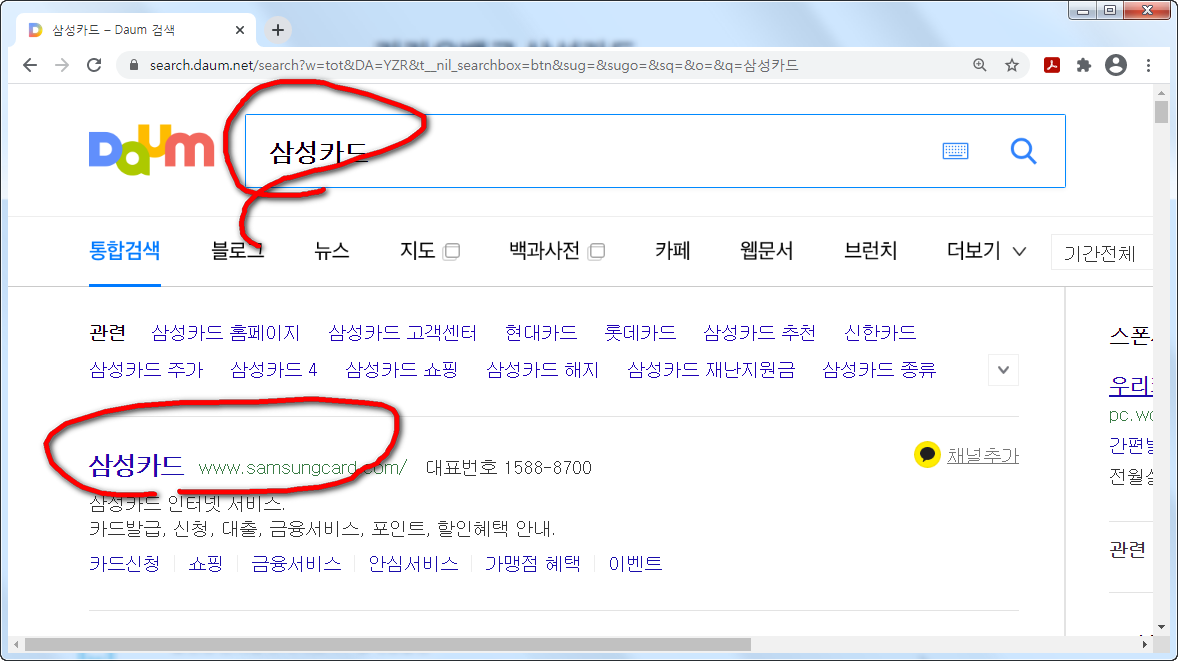Open the 가맹점 혜택 sublink
1178x661 pixels.
pos(533,563)
